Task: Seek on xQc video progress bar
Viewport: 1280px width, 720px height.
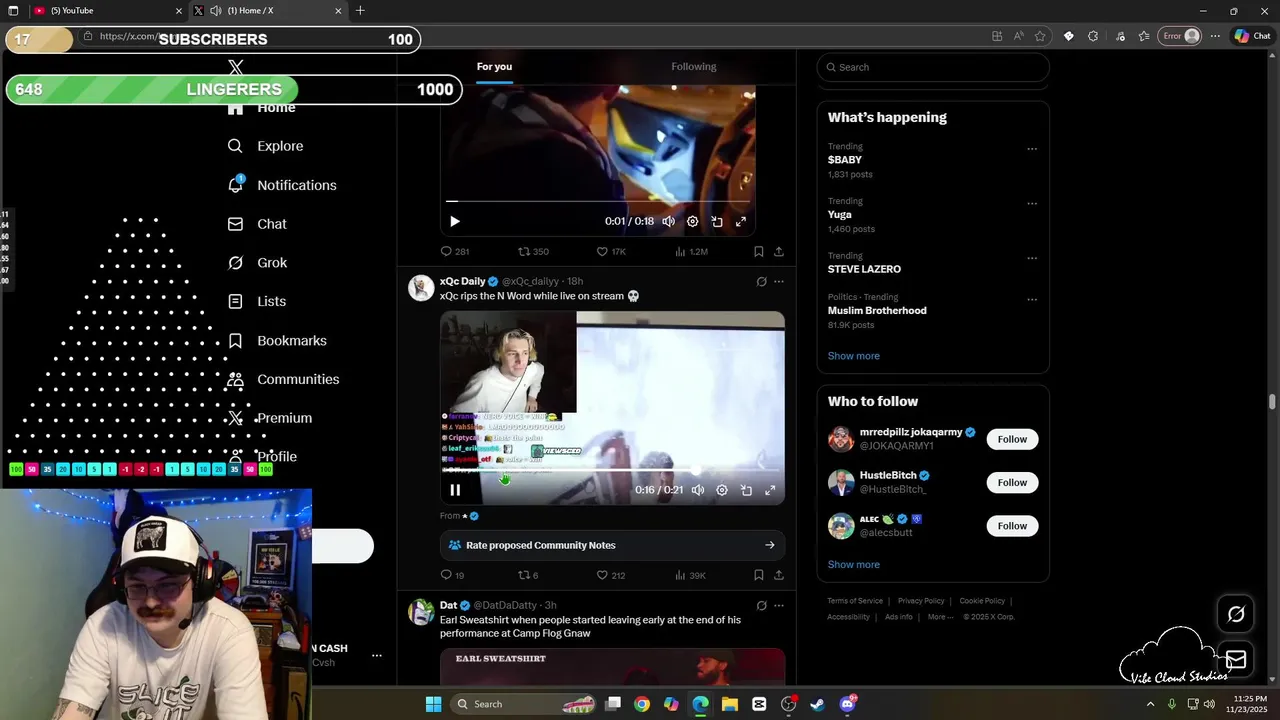Action: pyautogui.click(x=612, y=469)
